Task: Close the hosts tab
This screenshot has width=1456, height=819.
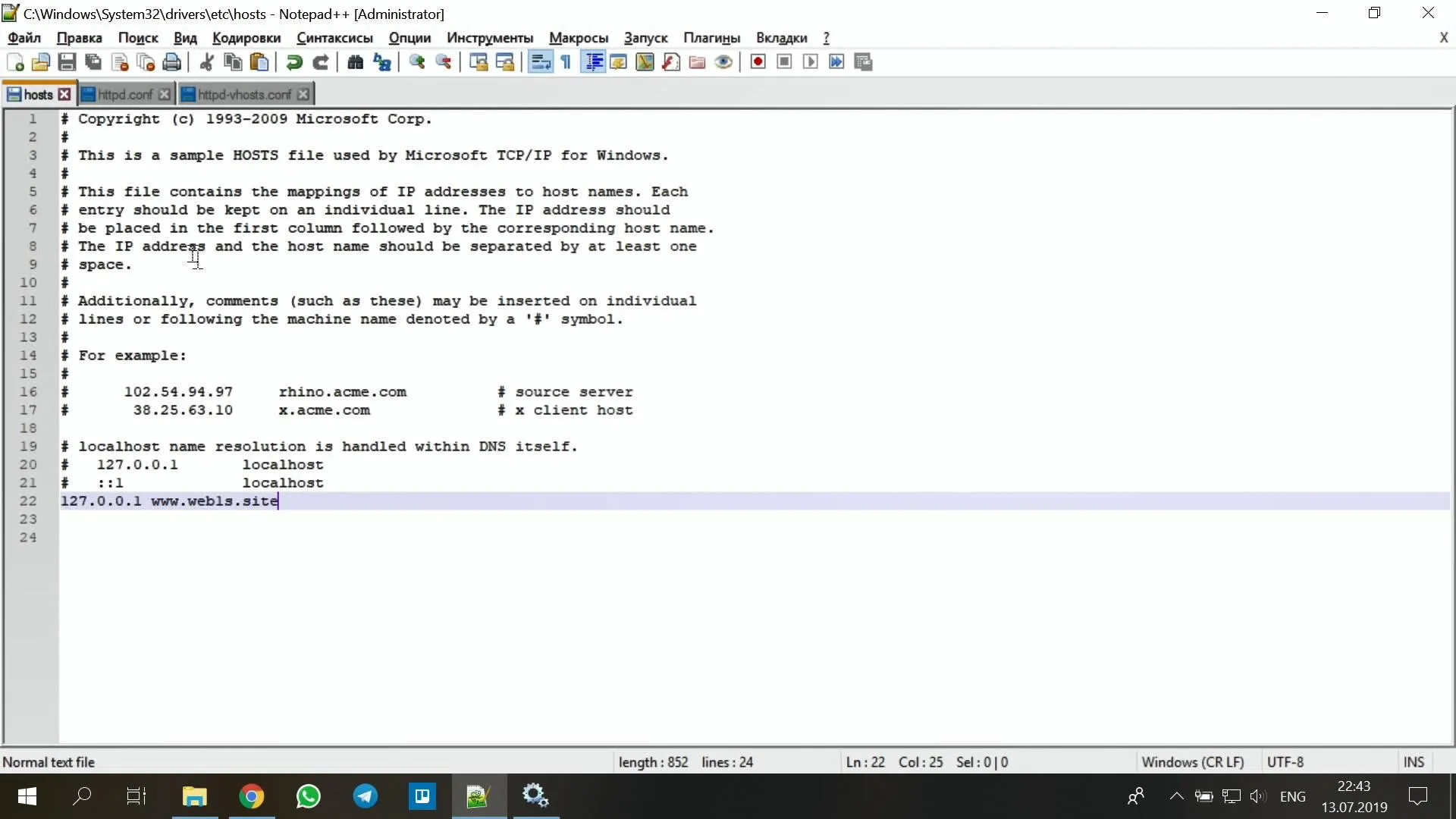Action: point(64,94)
